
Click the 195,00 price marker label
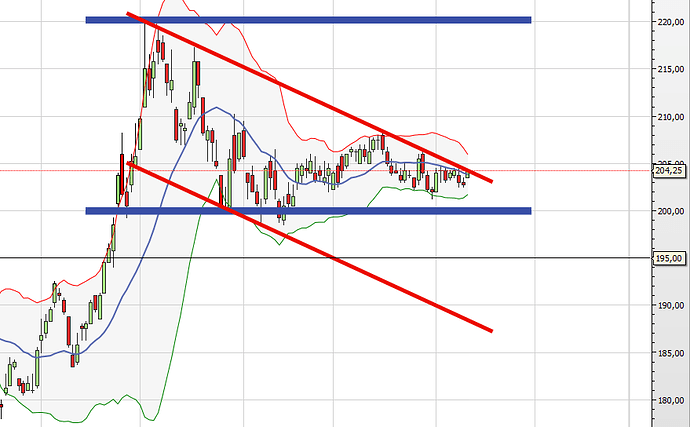670,258
